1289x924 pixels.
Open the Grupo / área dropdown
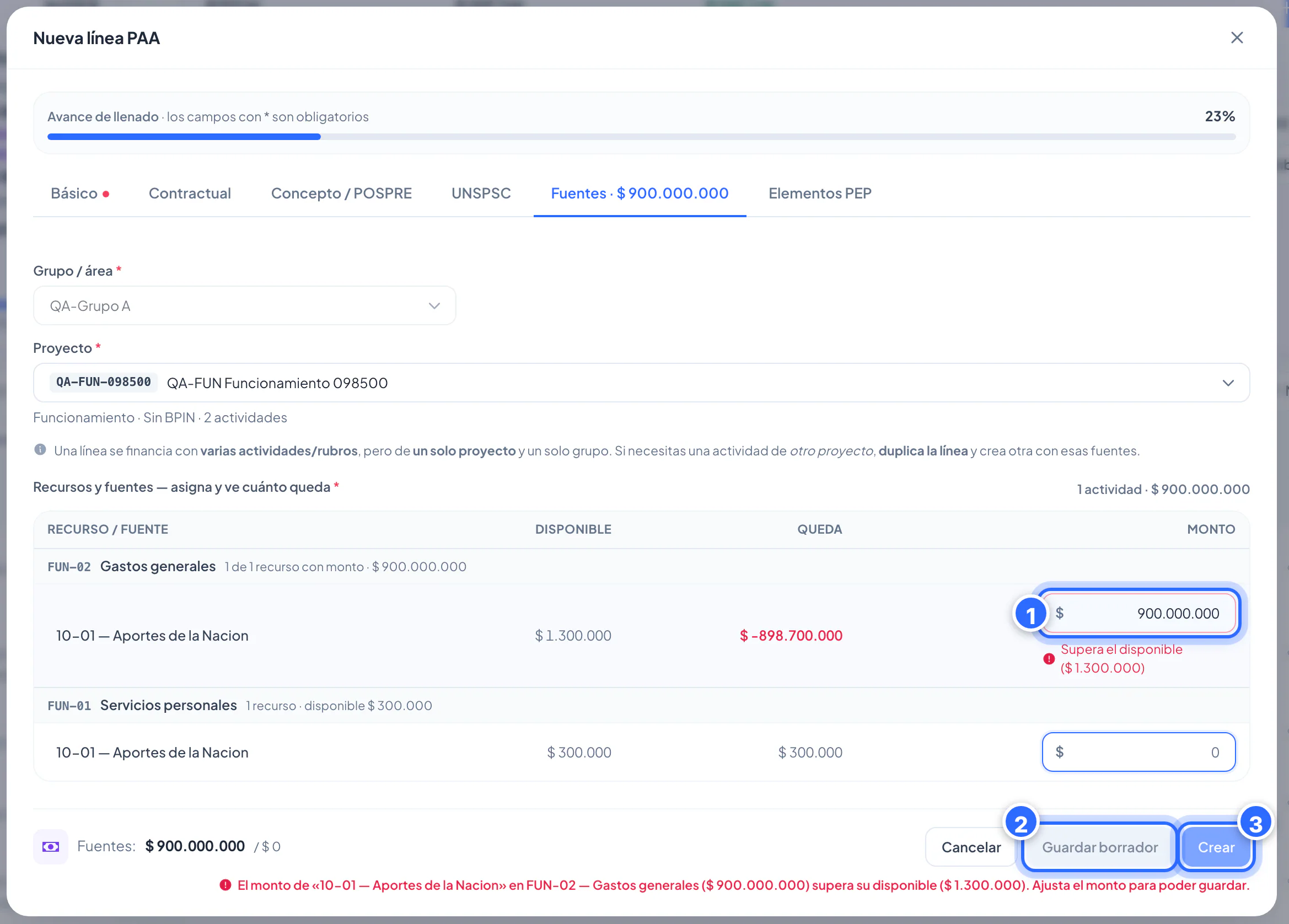click(x=244, y=306)
